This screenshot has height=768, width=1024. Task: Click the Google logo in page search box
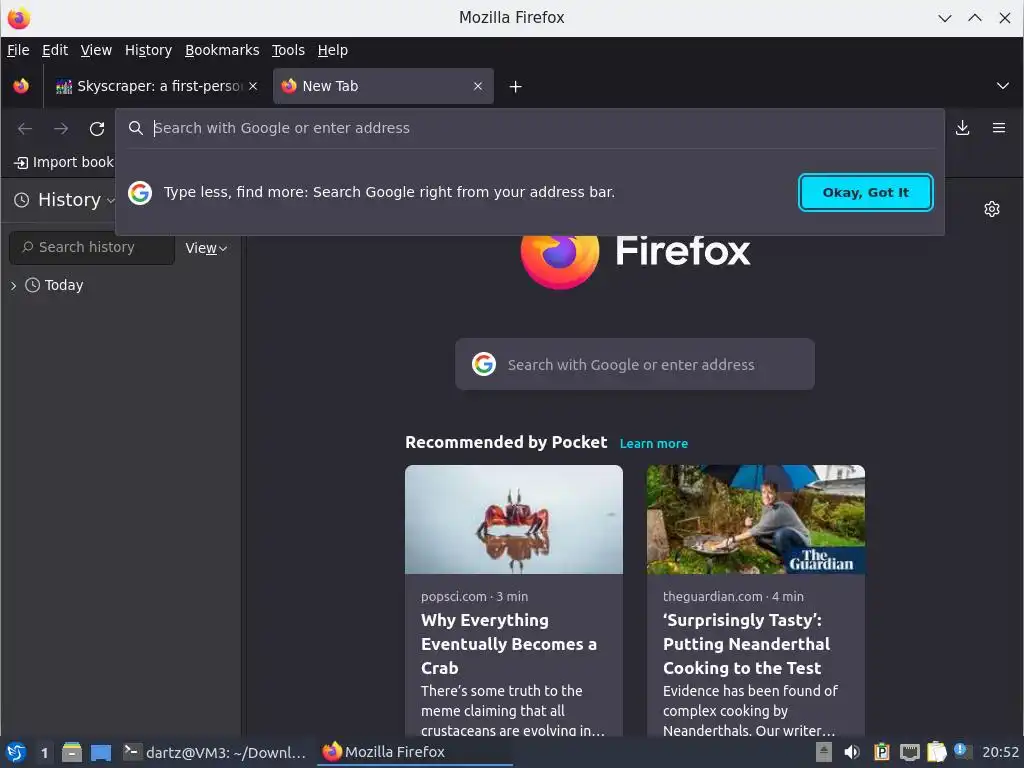(x=484, y=364)
